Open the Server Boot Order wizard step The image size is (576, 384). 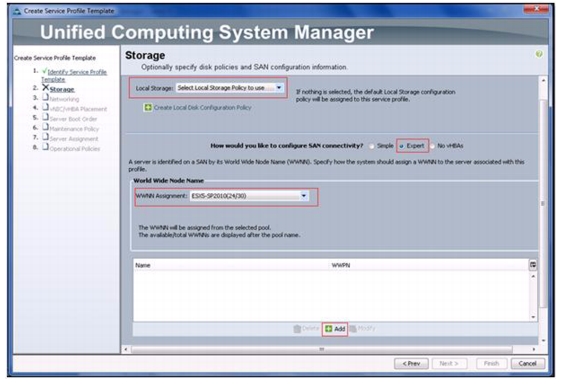tap(73, 119)
